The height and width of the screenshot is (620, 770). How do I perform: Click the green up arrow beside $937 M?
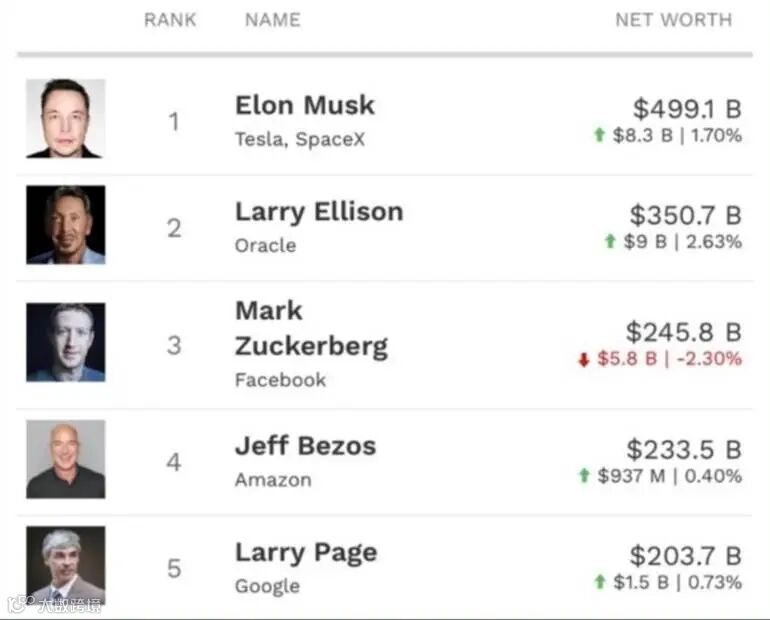click(x=584, y=475)
